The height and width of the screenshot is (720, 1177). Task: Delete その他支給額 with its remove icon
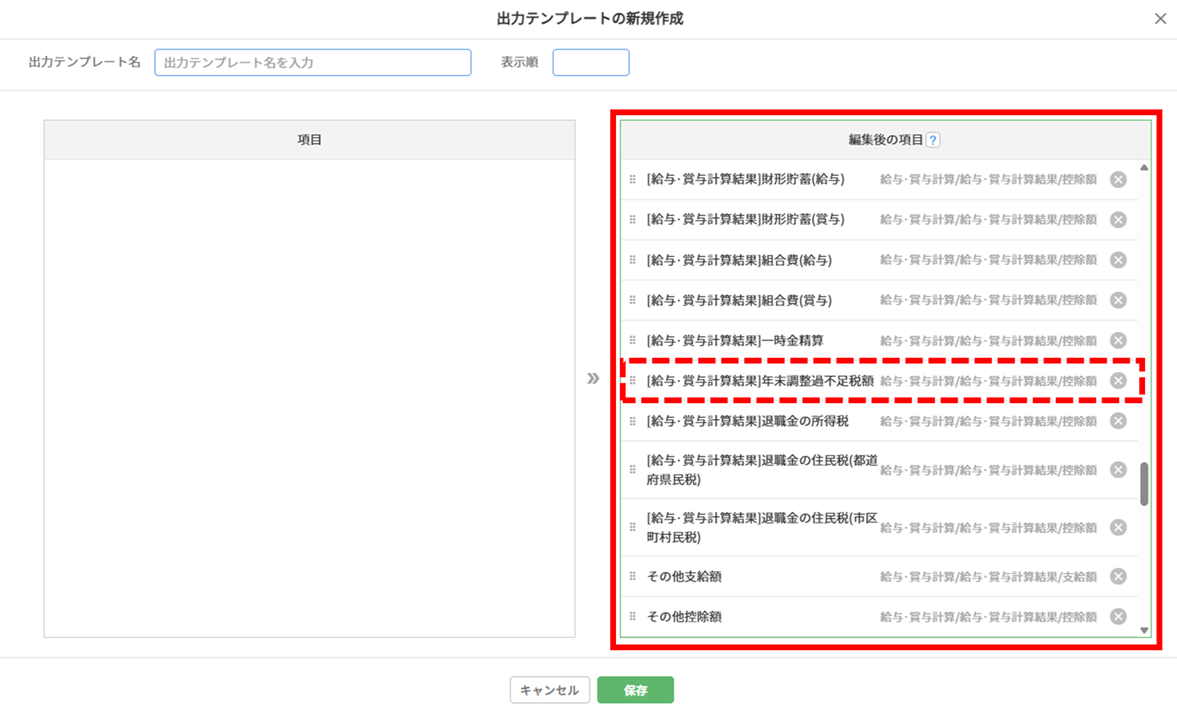pyautogui.click(x=1118, y=576)
